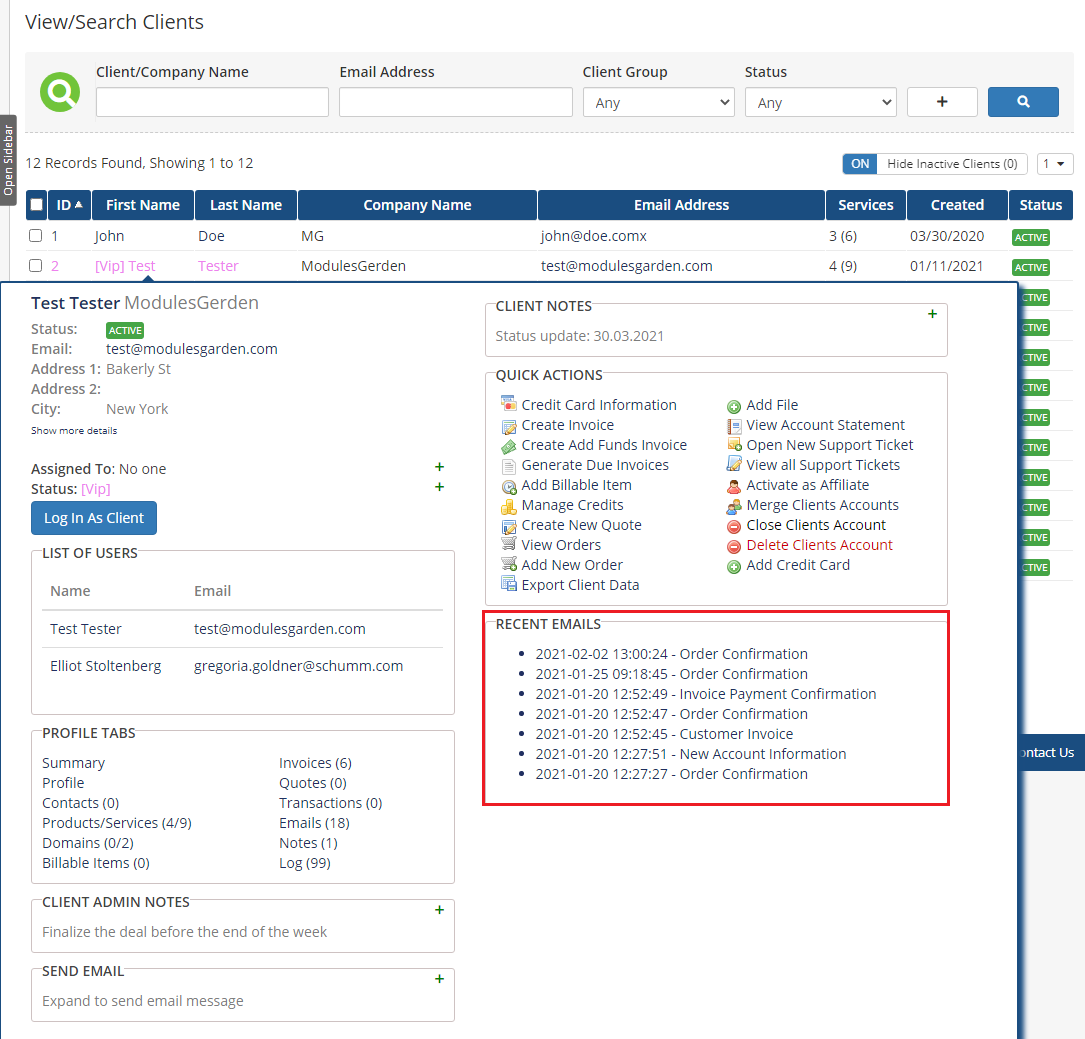The image size is (1085, 1039).
Task: Click the Merge Clients Accounts icon
Action: click(x=733, y=506)
